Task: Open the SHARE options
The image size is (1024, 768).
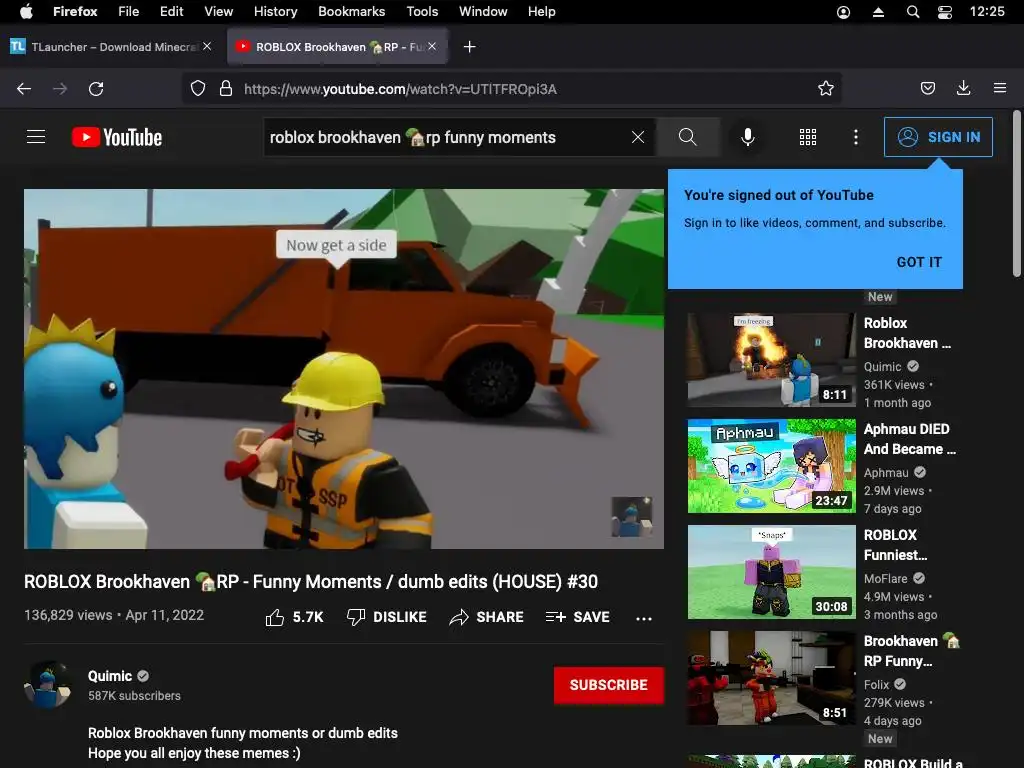Action: tap(487, 617)
